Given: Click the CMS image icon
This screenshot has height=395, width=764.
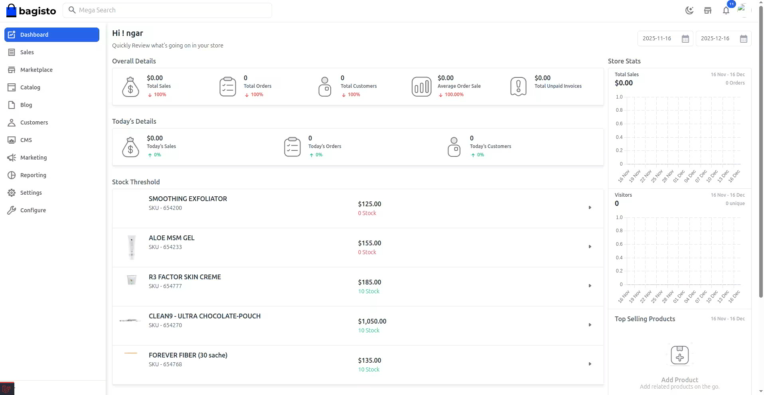Looking at the screenshot, I should pyautogui.click(x=12, y=140).
